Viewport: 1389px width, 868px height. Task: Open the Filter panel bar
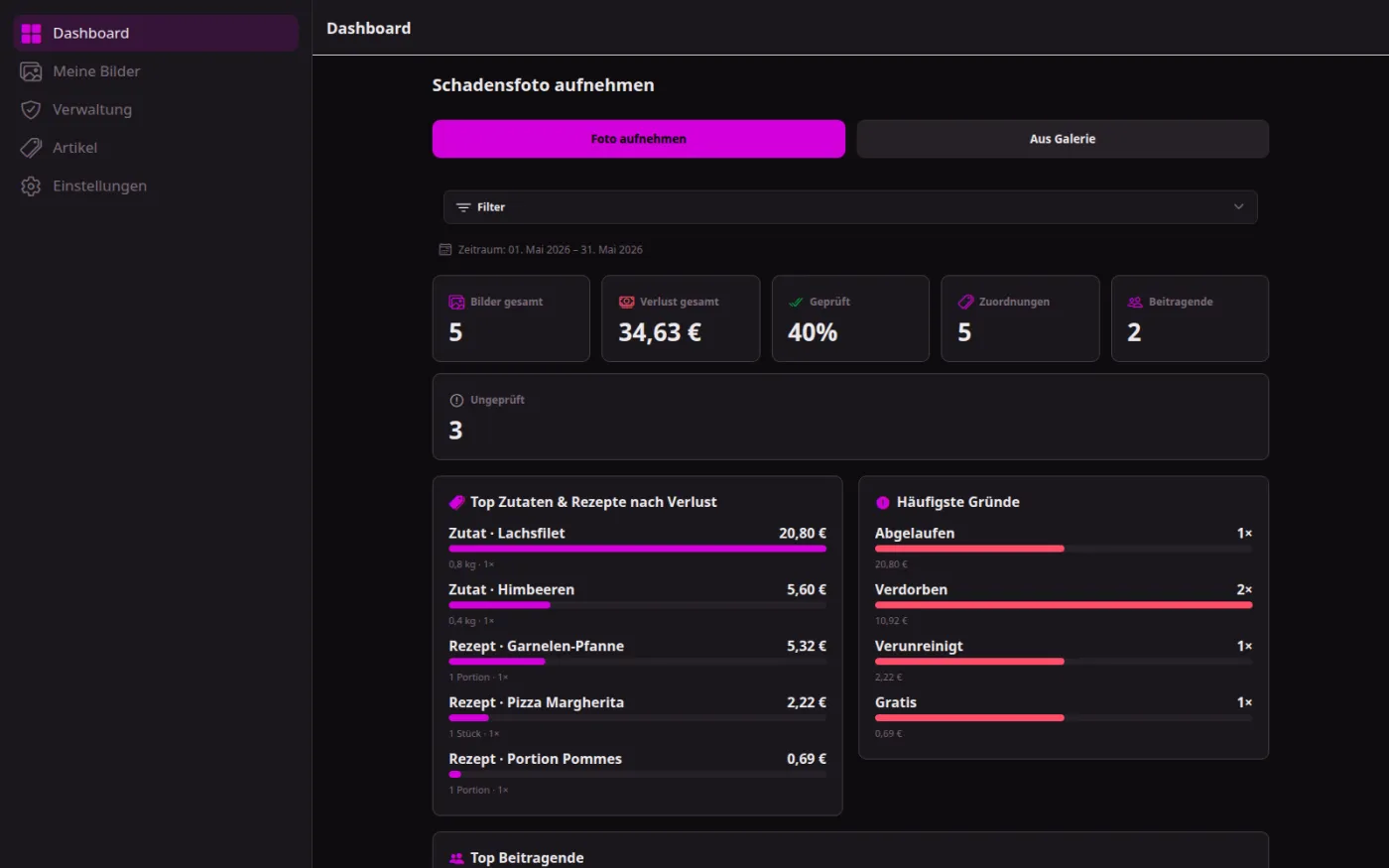(x=850, y=207)
